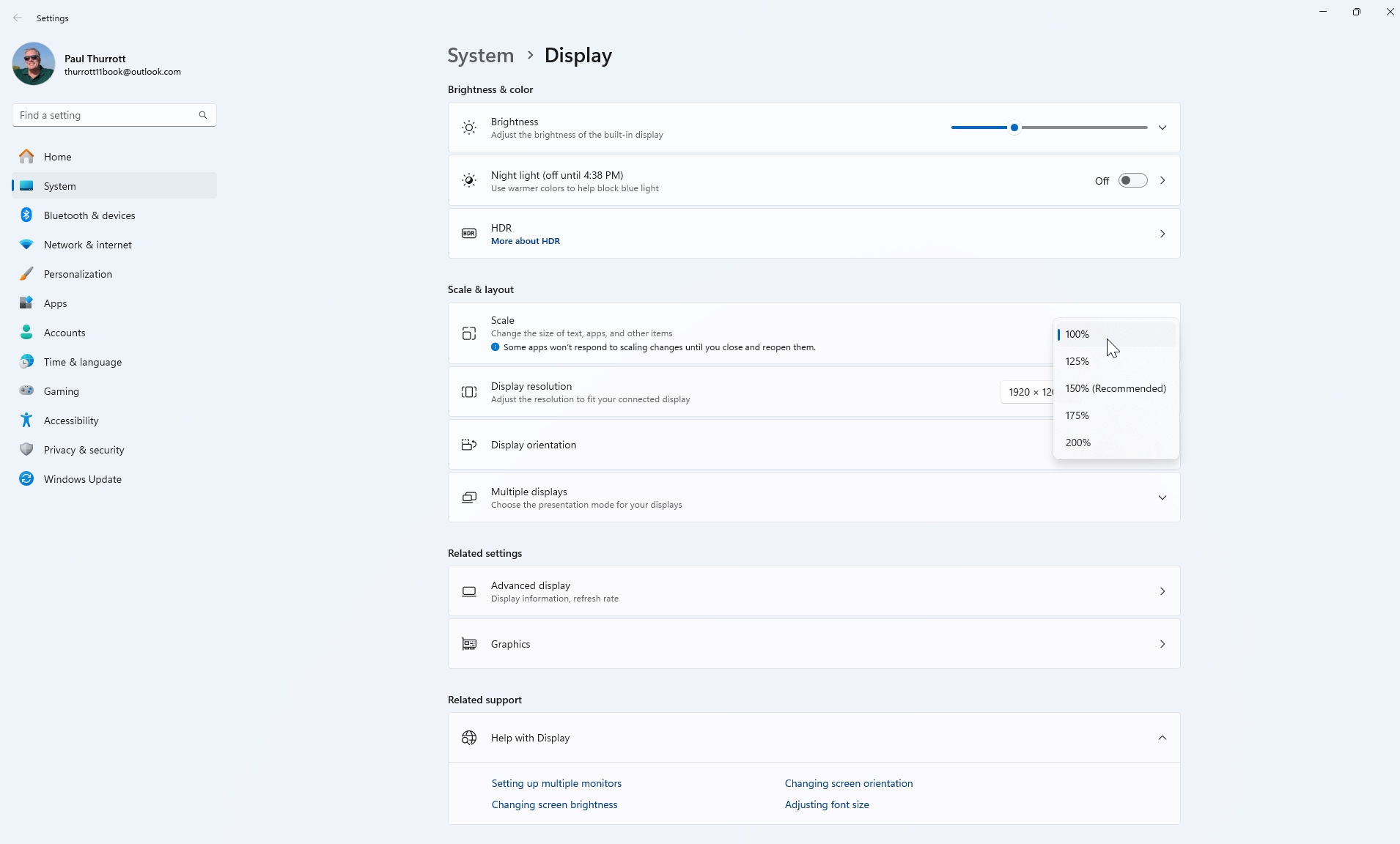Open the More about HDR link
The image size is (1400, 844).
(525, 242)
